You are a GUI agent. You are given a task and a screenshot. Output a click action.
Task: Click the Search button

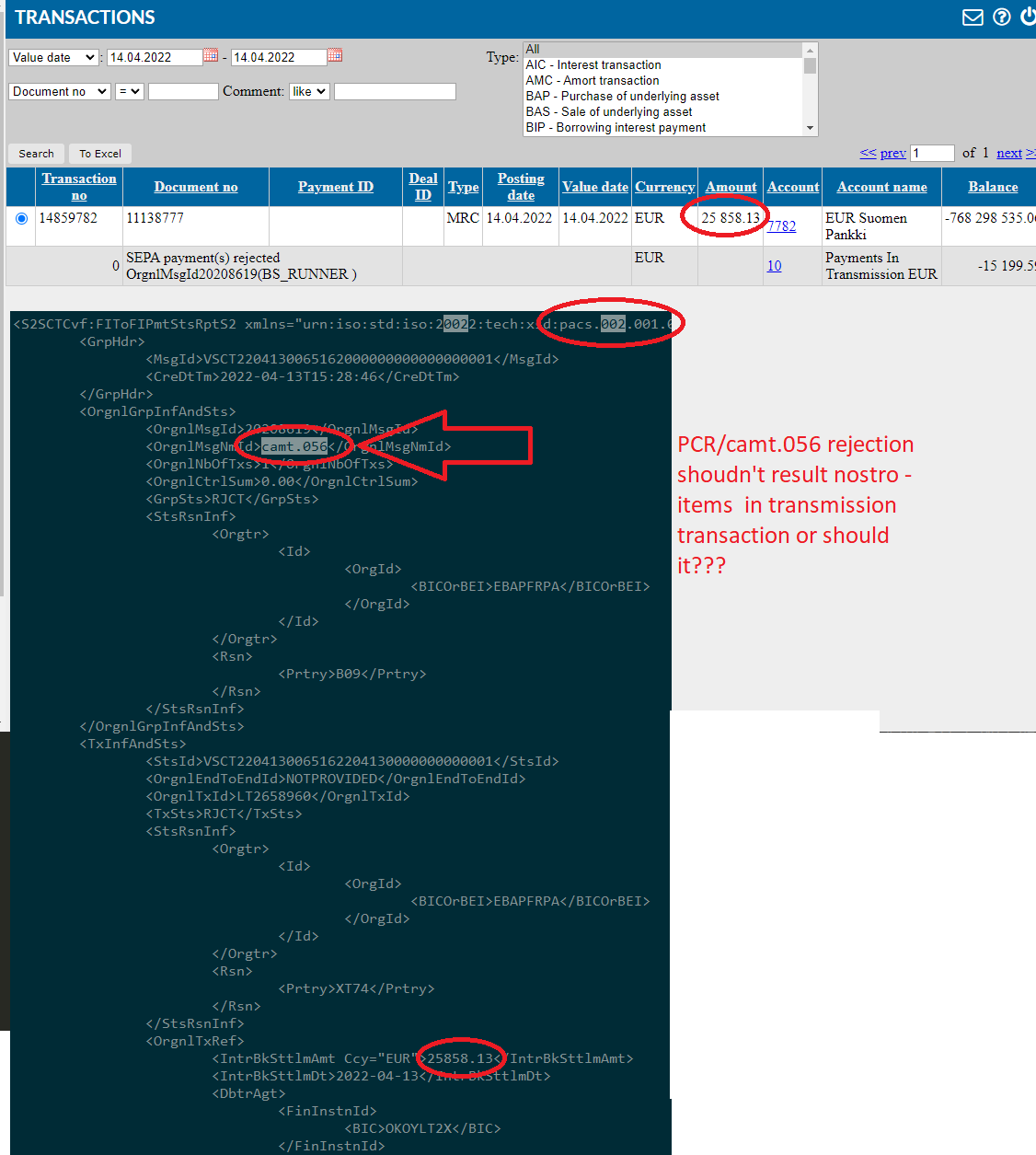[x=37, y=154]
